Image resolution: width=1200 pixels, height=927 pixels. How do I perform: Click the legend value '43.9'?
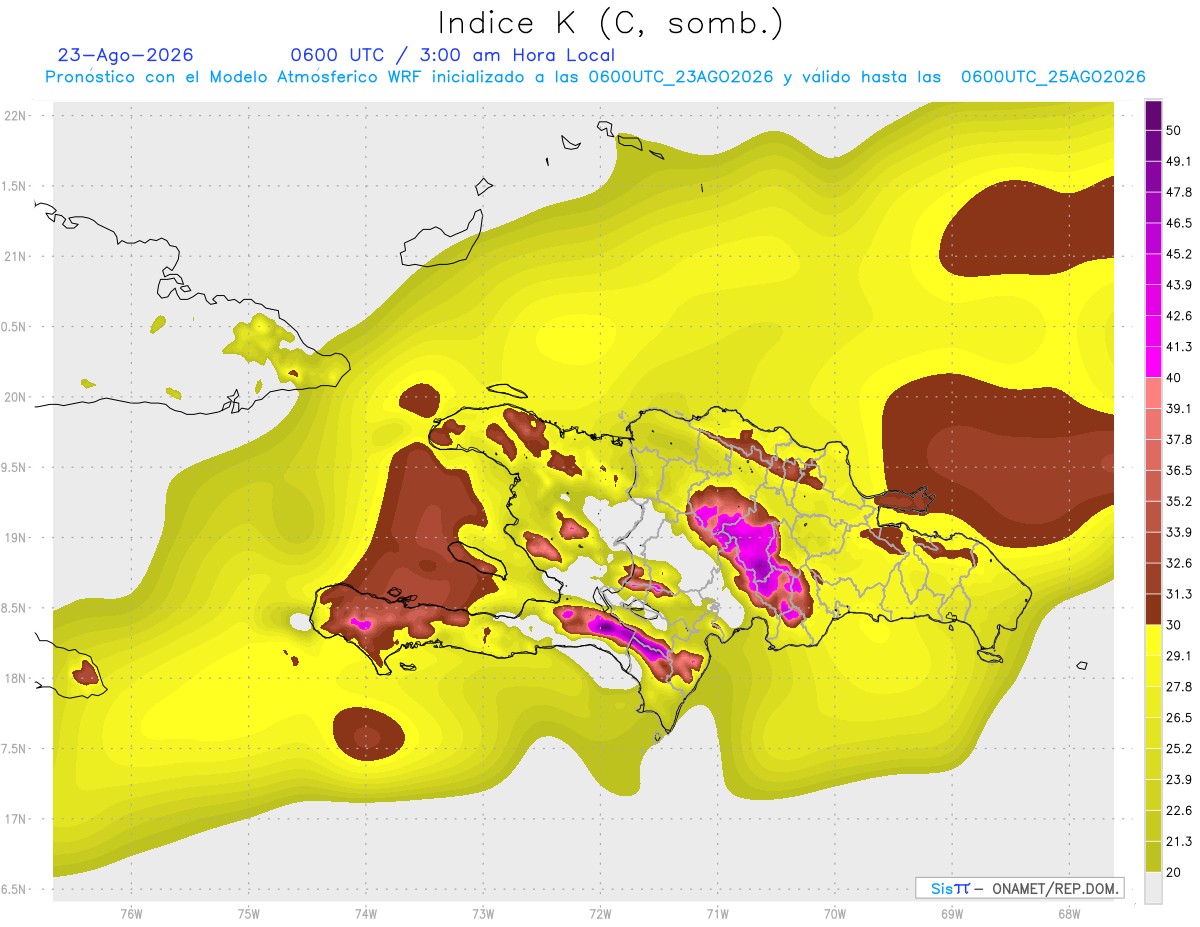coord(1178,285)
